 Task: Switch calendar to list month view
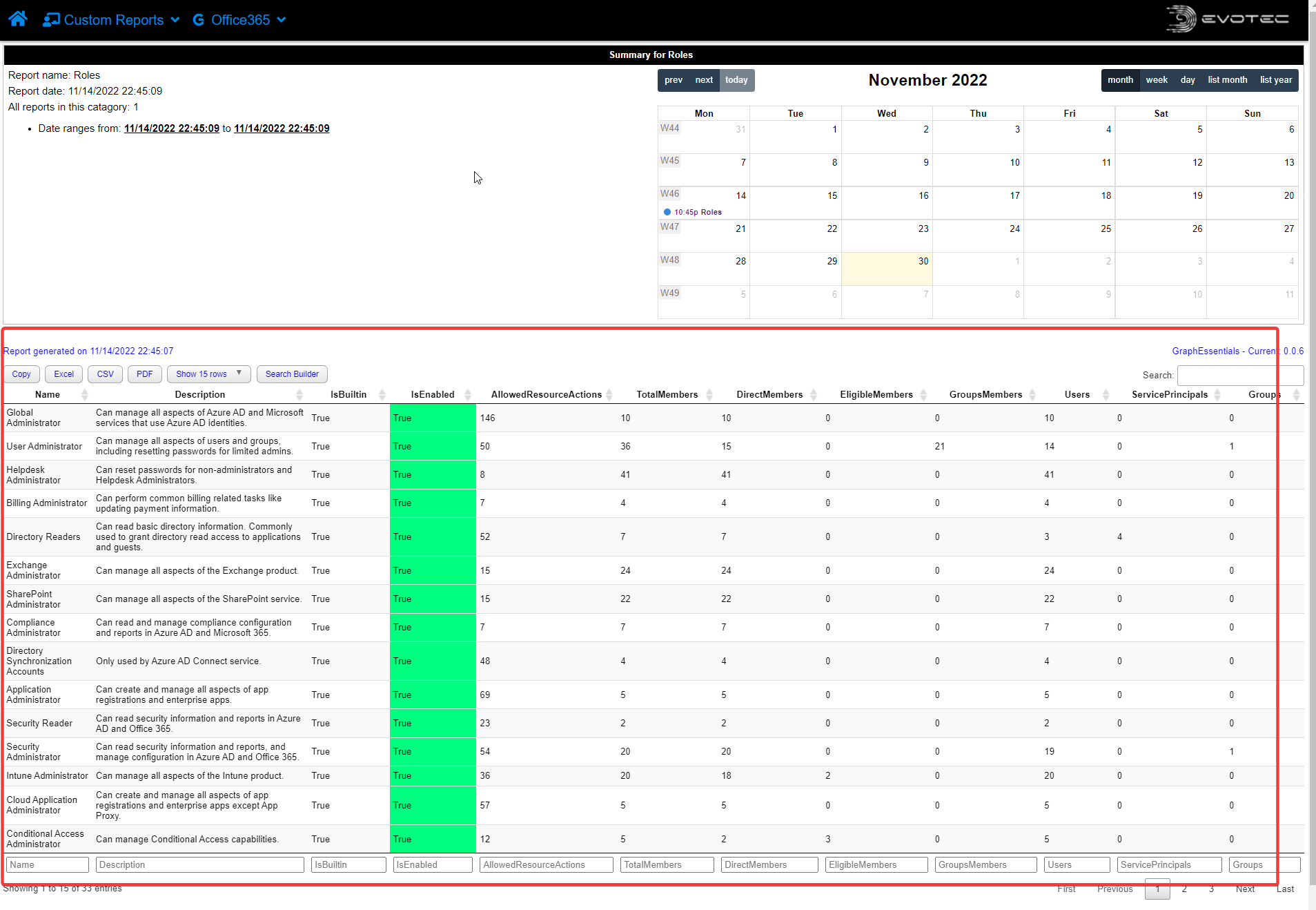coord(1227,80)
